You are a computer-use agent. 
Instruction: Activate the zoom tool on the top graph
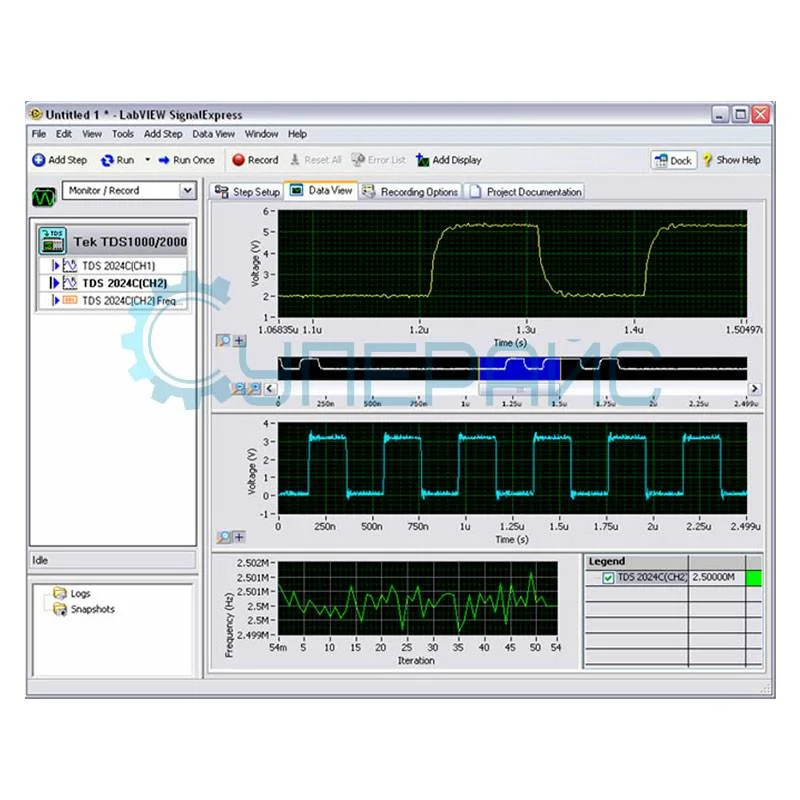224,340
